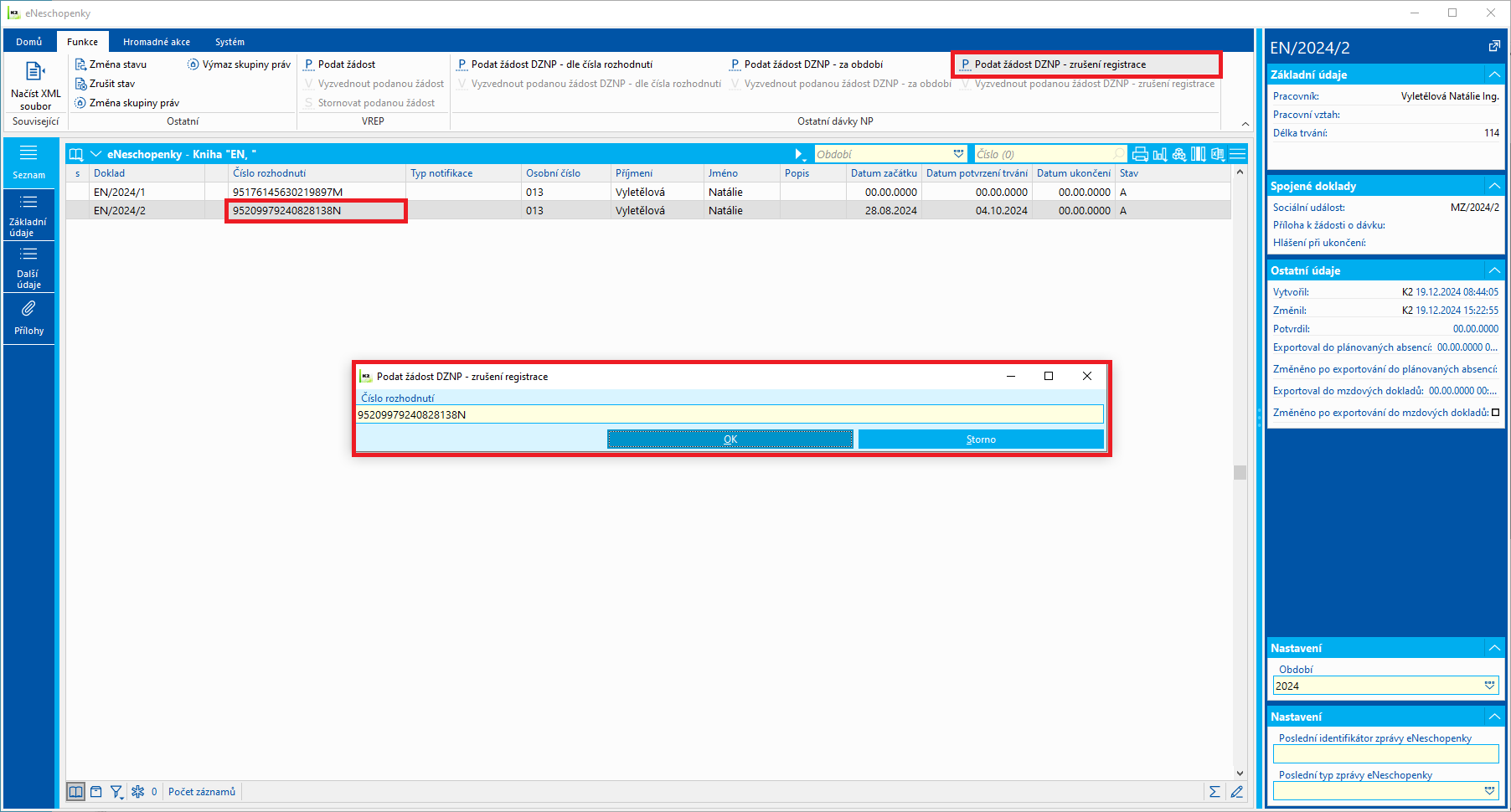Viewport: 1511px width, 812px height.
Task: Click Výmaz skupiny práv command
Action: click(x=239, y=64)
